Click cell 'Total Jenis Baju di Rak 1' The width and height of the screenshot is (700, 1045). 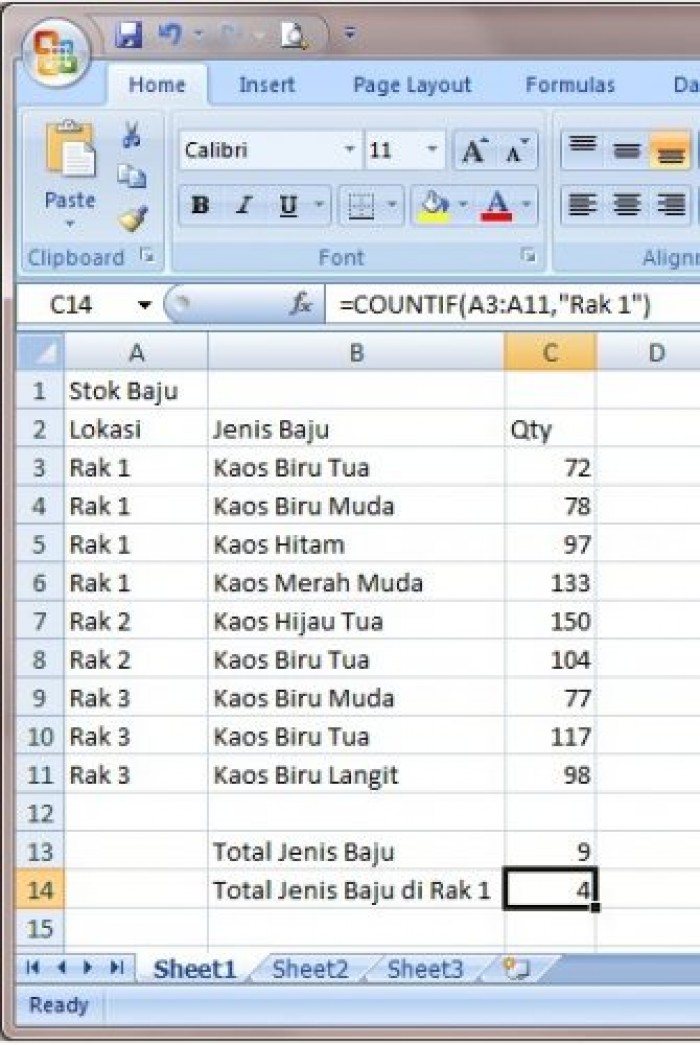coord(356,890)
